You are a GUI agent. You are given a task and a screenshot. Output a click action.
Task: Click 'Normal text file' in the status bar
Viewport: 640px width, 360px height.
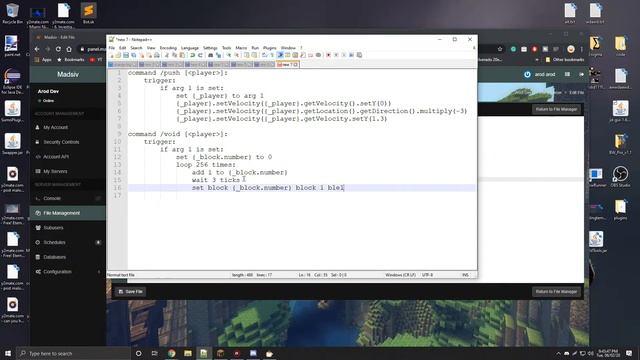tap(121, 275)
